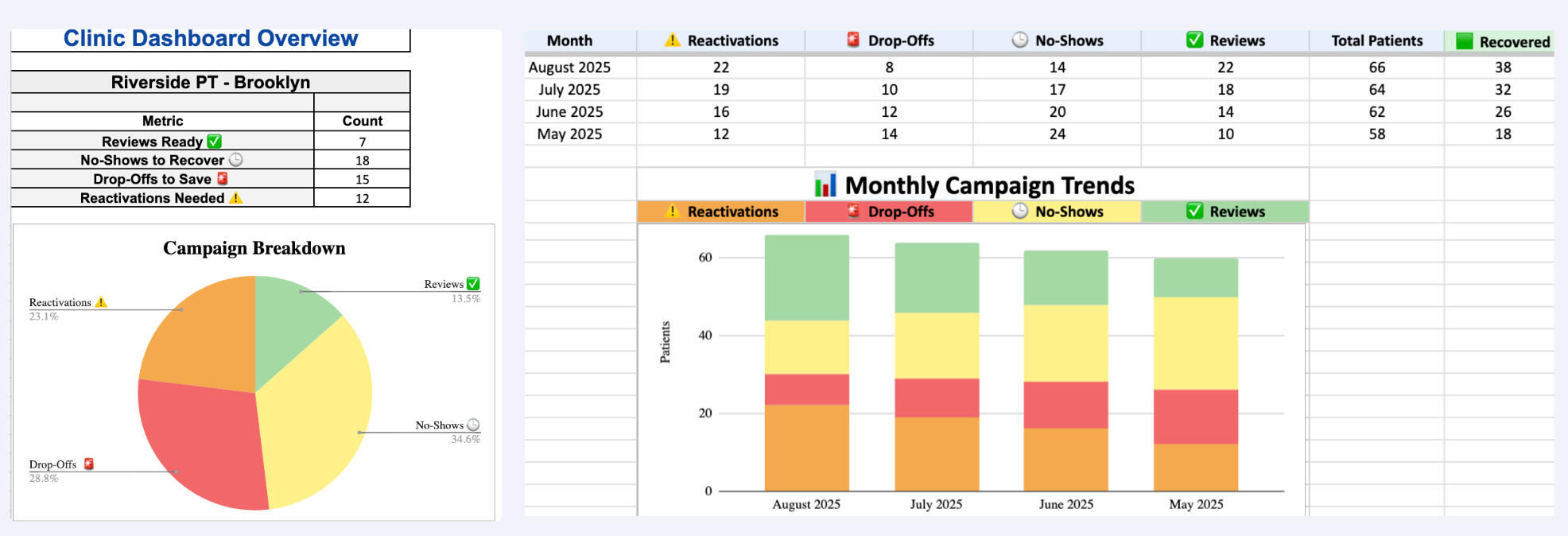This screenshot has height=536, width=1568.
Task: Click the warning icon by pie chart Reactivations label
Action: [x=101, y=302]
